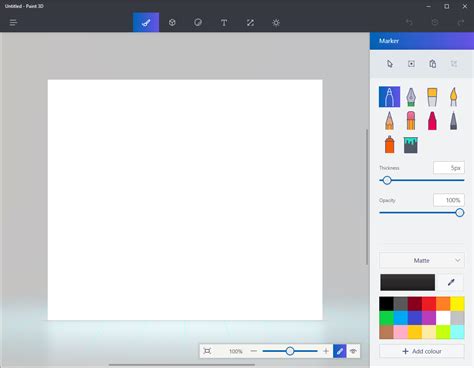The image size is (474, 368).
Task: Pick the Spray can tool
Action: click(389, 145)
